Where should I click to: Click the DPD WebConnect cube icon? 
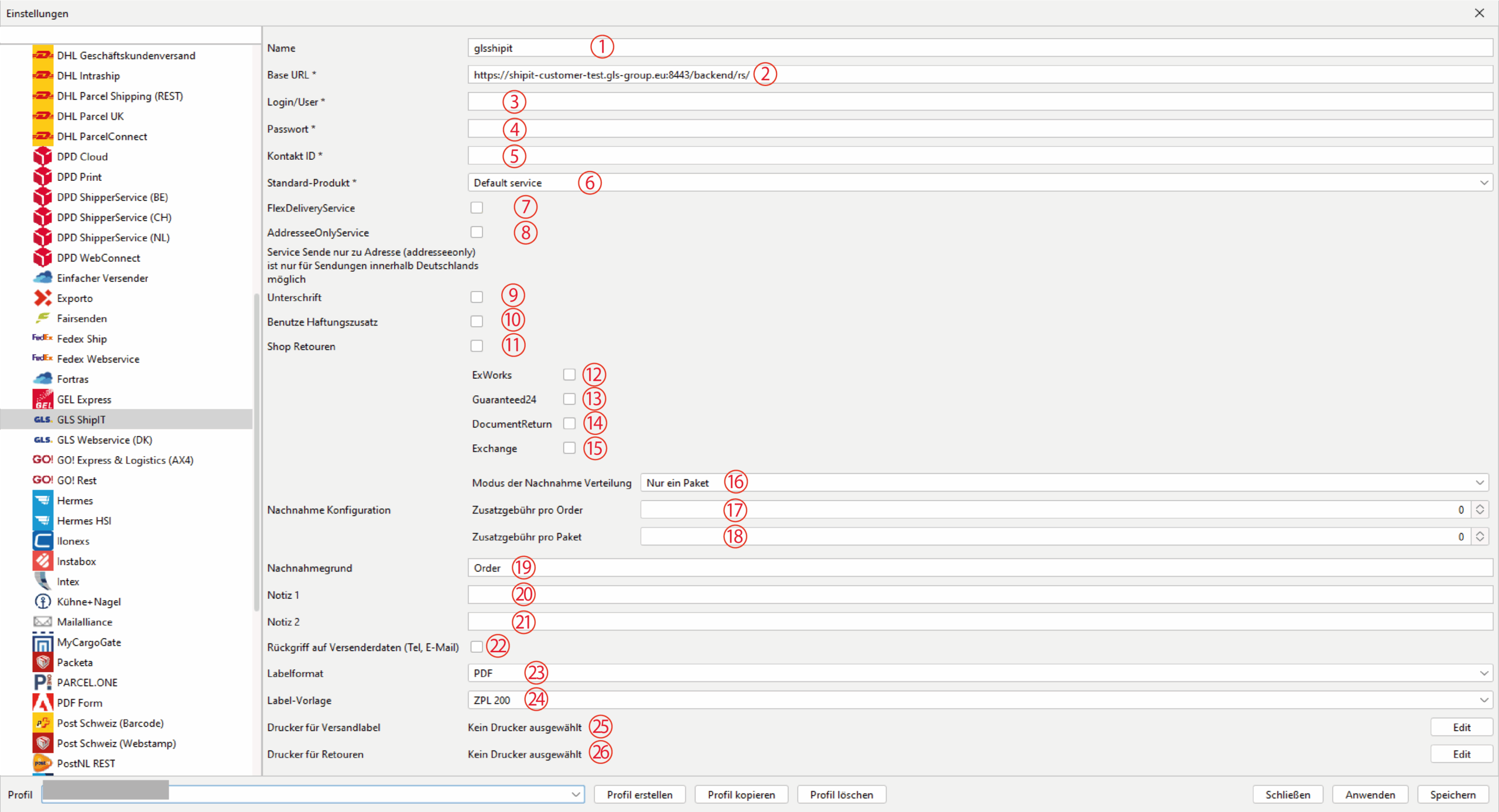tap(43, 258)
